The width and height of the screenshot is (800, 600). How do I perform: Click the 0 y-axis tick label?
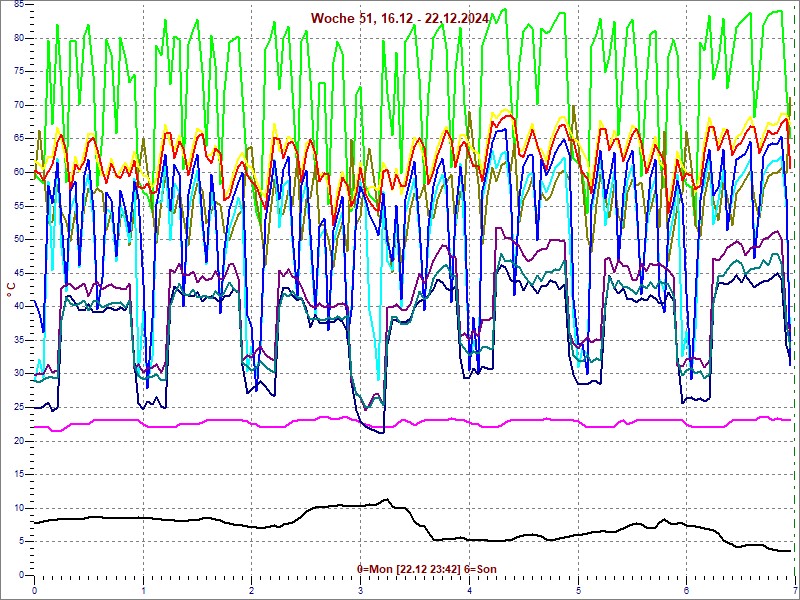click(22, 575)
